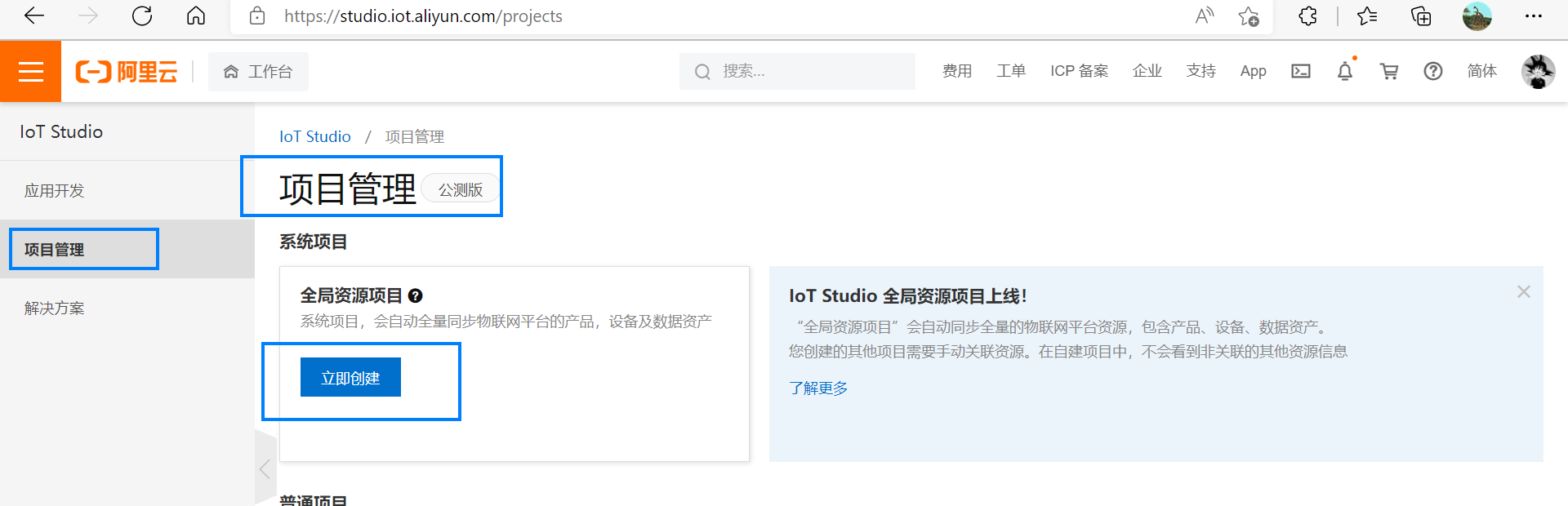The height and width of the screenshot is (506, 1568).
Task: Open browser settings and more menu
Action: pos(1533,16)
